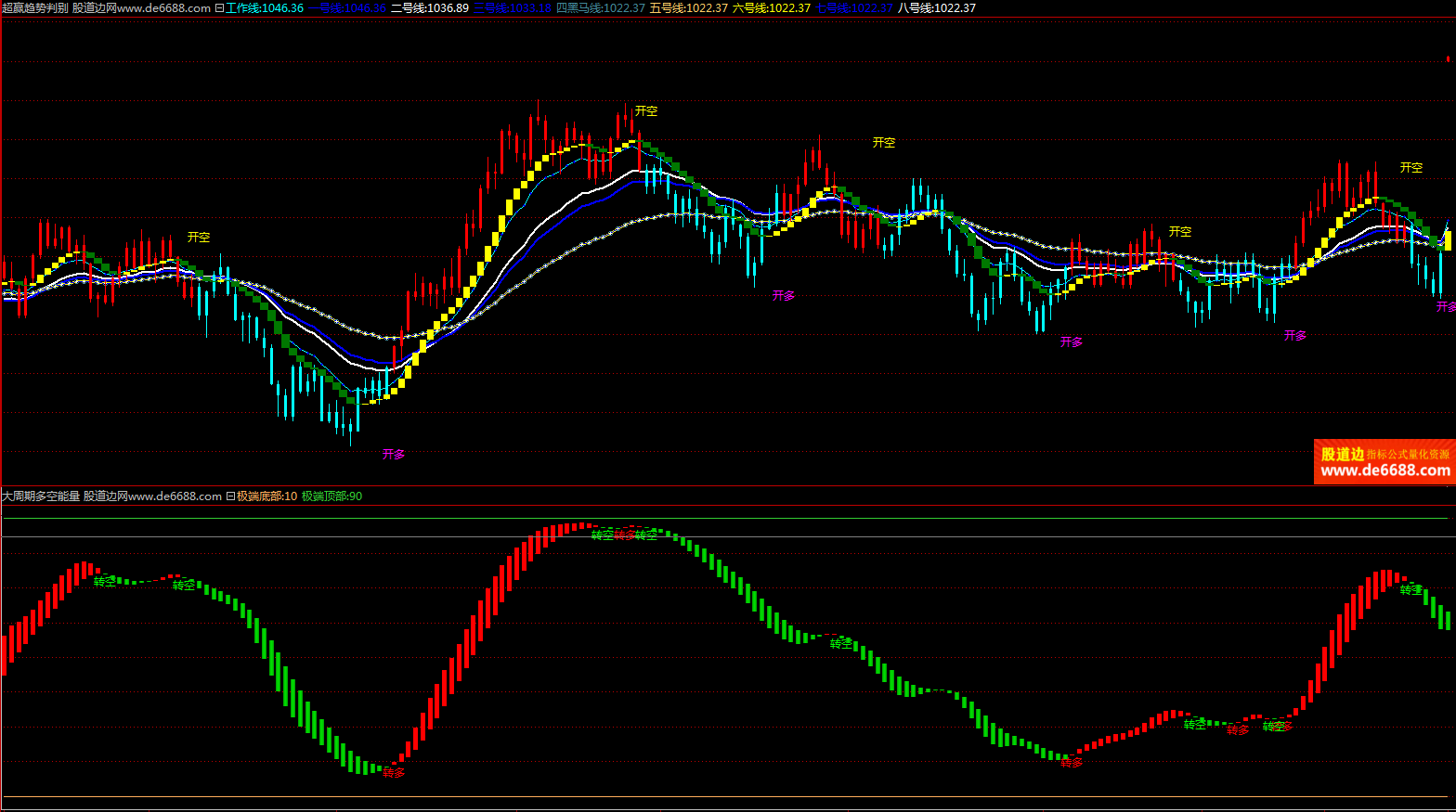
Task: Click the 转多 marker at the deepest energy trough
Action: click(394, 772)
